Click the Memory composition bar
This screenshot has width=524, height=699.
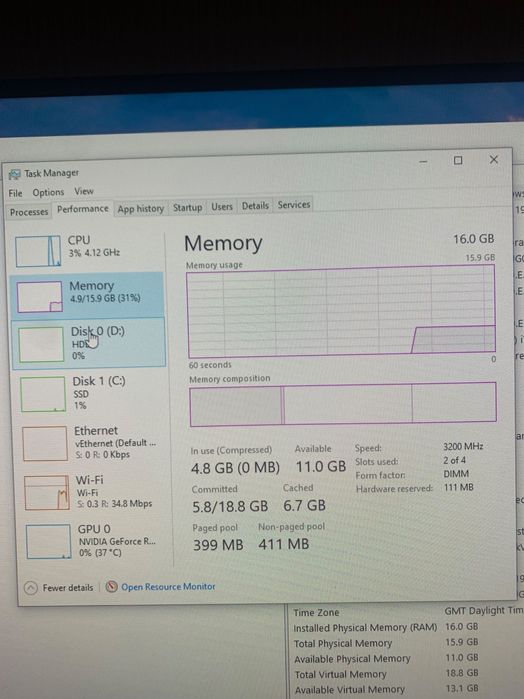[x=343, y=404]
